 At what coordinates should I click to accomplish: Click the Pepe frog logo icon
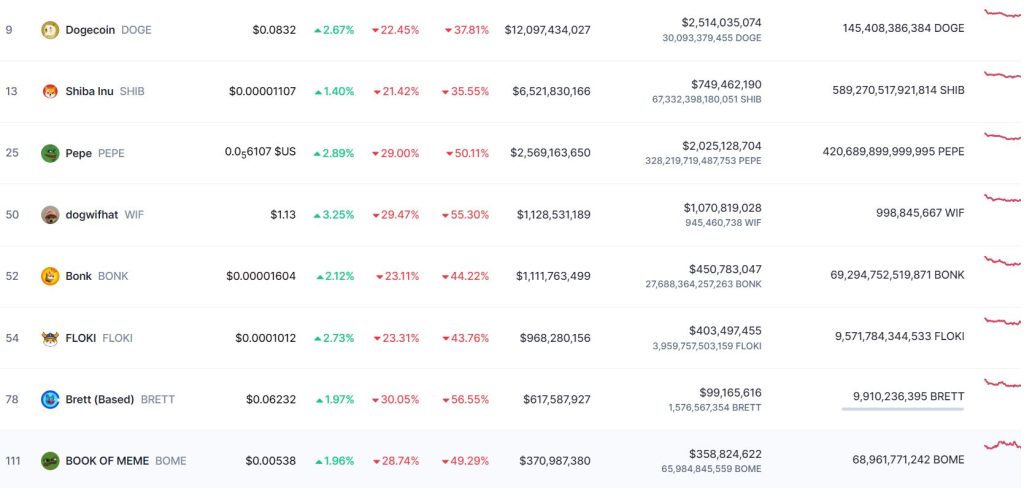coord(50,153)
